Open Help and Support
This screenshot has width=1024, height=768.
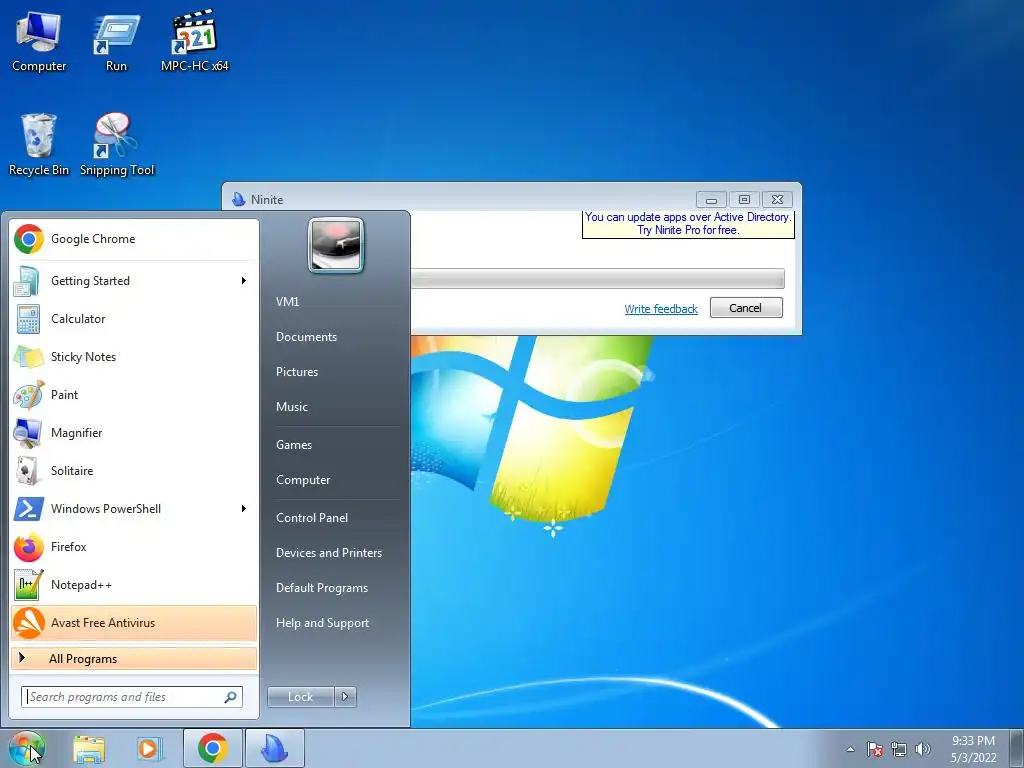tap(323, 623)
